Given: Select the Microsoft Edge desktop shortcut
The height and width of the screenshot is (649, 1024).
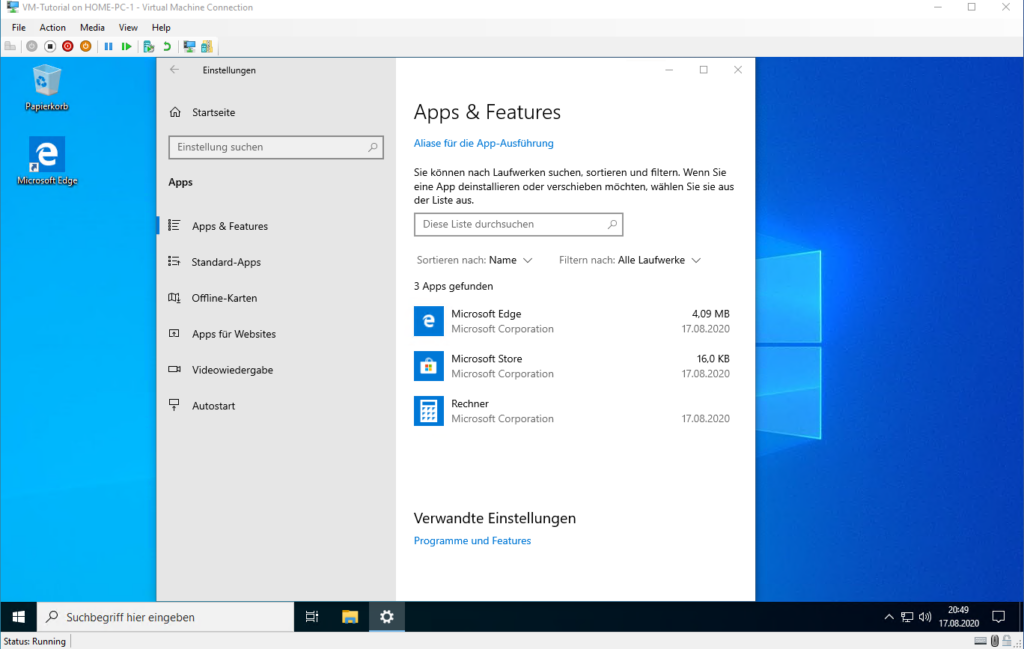Looking at the screenshot, I should pyautogui.click(x=47, y=161).
